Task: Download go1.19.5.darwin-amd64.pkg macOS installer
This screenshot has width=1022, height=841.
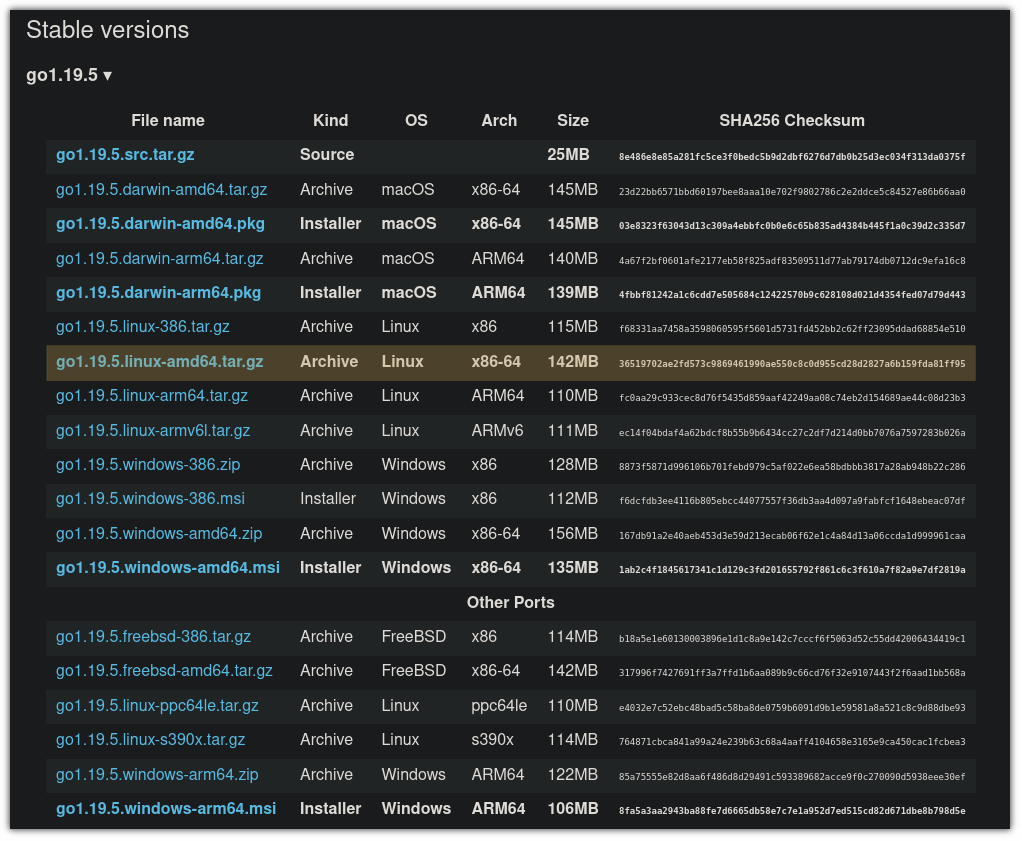Action: [160, 224]
